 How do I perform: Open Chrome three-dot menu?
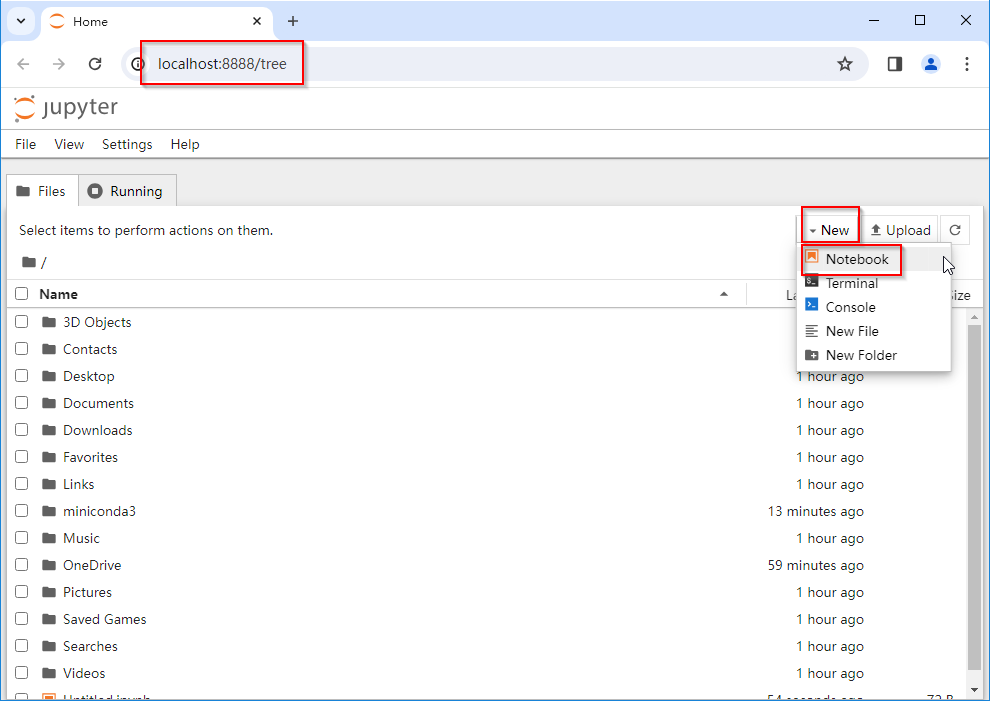tap(966, 64)
